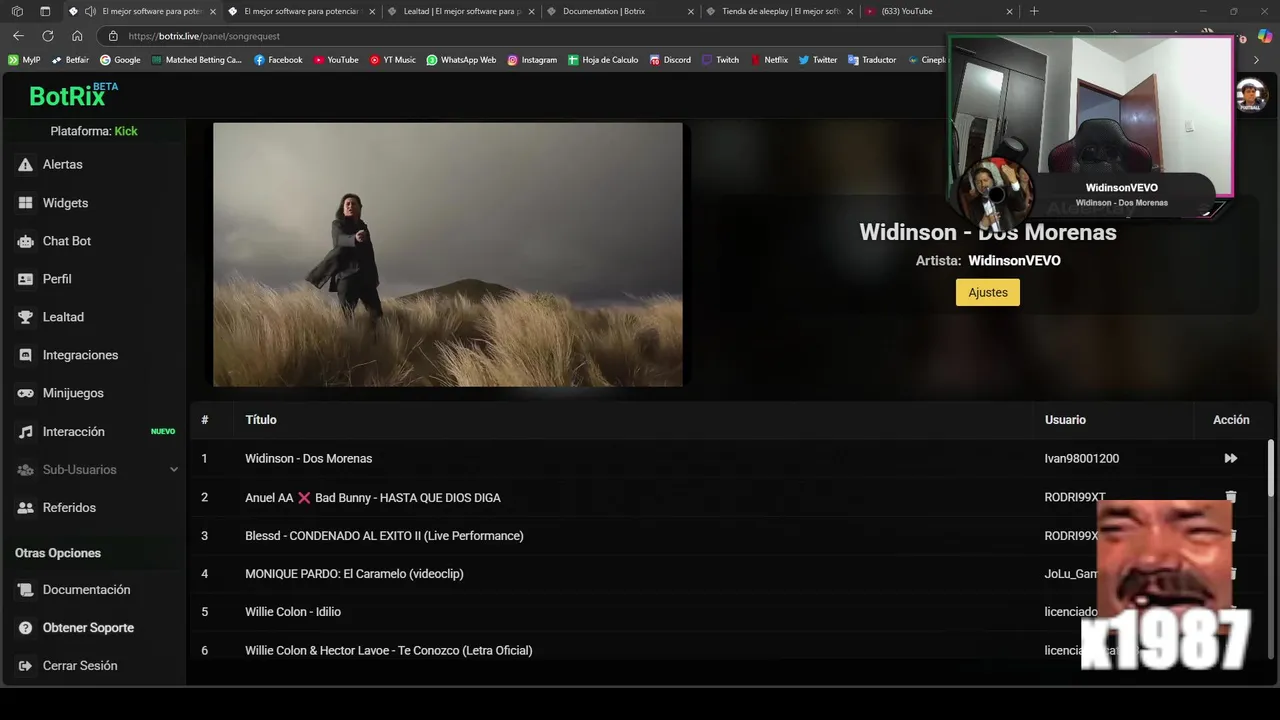
Task: Open the Lealtad trophy item
Action: pos(62,317)
